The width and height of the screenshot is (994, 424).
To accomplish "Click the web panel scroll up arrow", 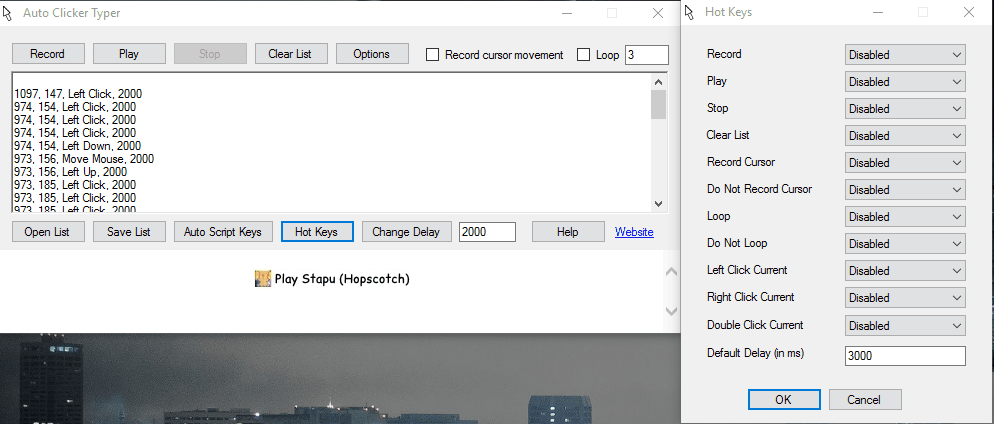I will [x=670, y=272].
